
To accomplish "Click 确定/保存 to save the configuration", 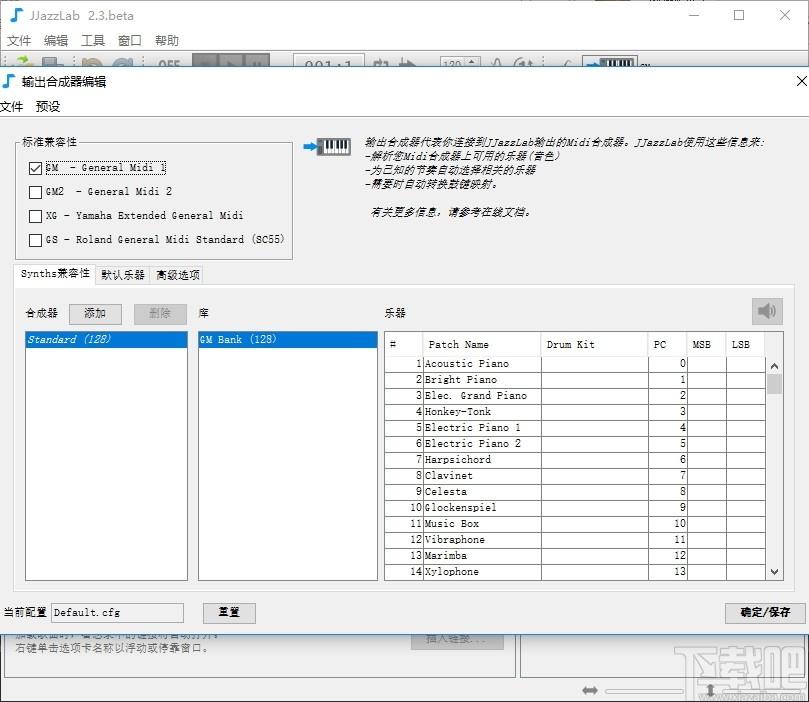I will click(x=765, y=613).
